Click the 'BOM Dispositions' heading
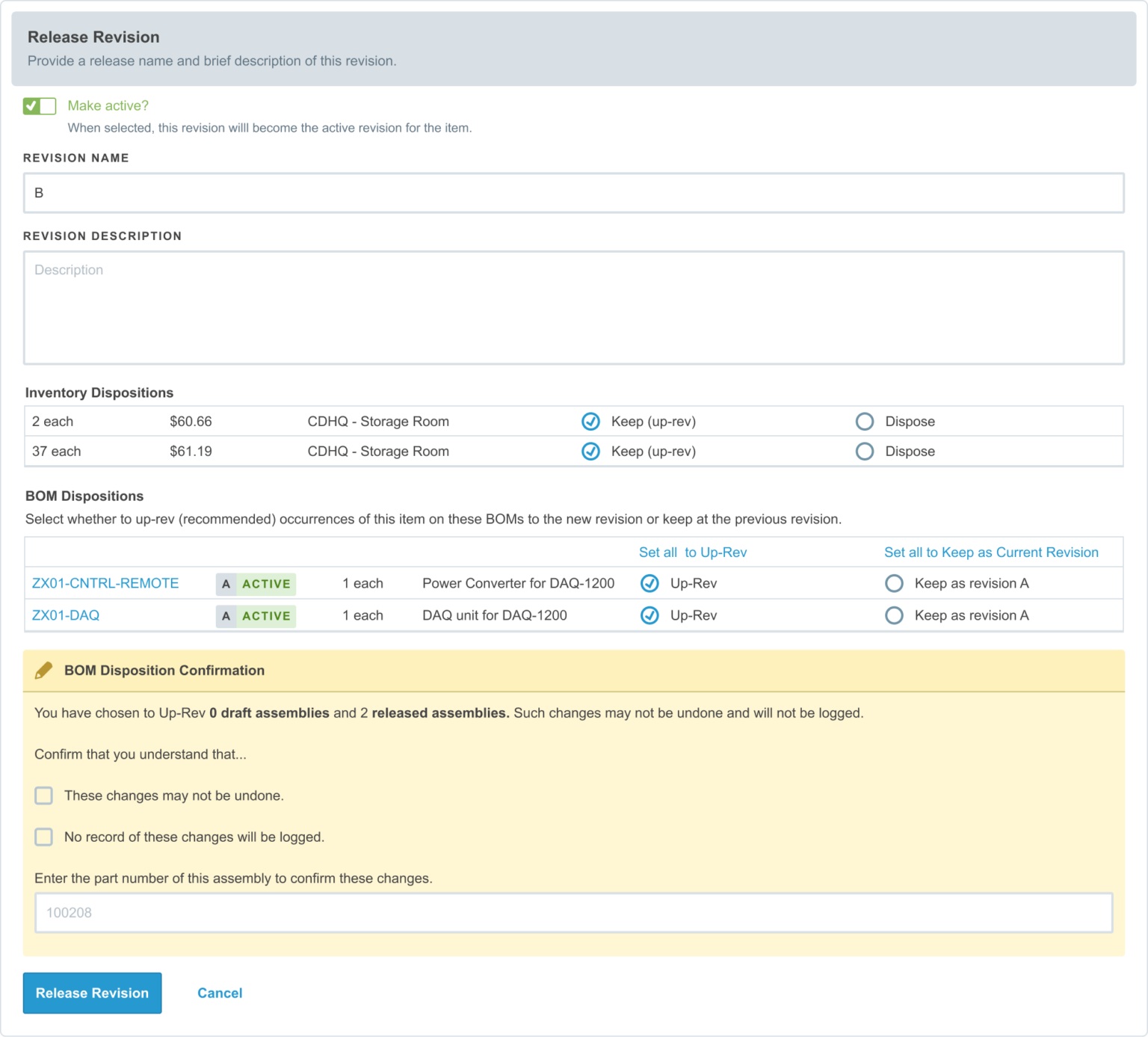The height and width of the screenshot is (1037, 1148). [x=84, y=496]
